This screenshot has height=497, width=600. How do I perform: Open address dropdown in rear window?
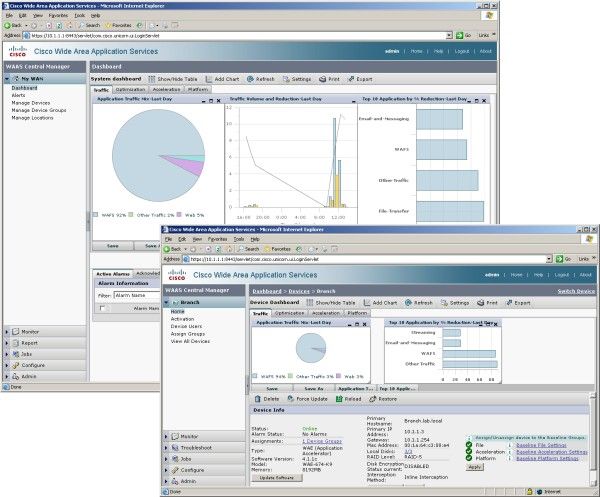coord(449,36)
